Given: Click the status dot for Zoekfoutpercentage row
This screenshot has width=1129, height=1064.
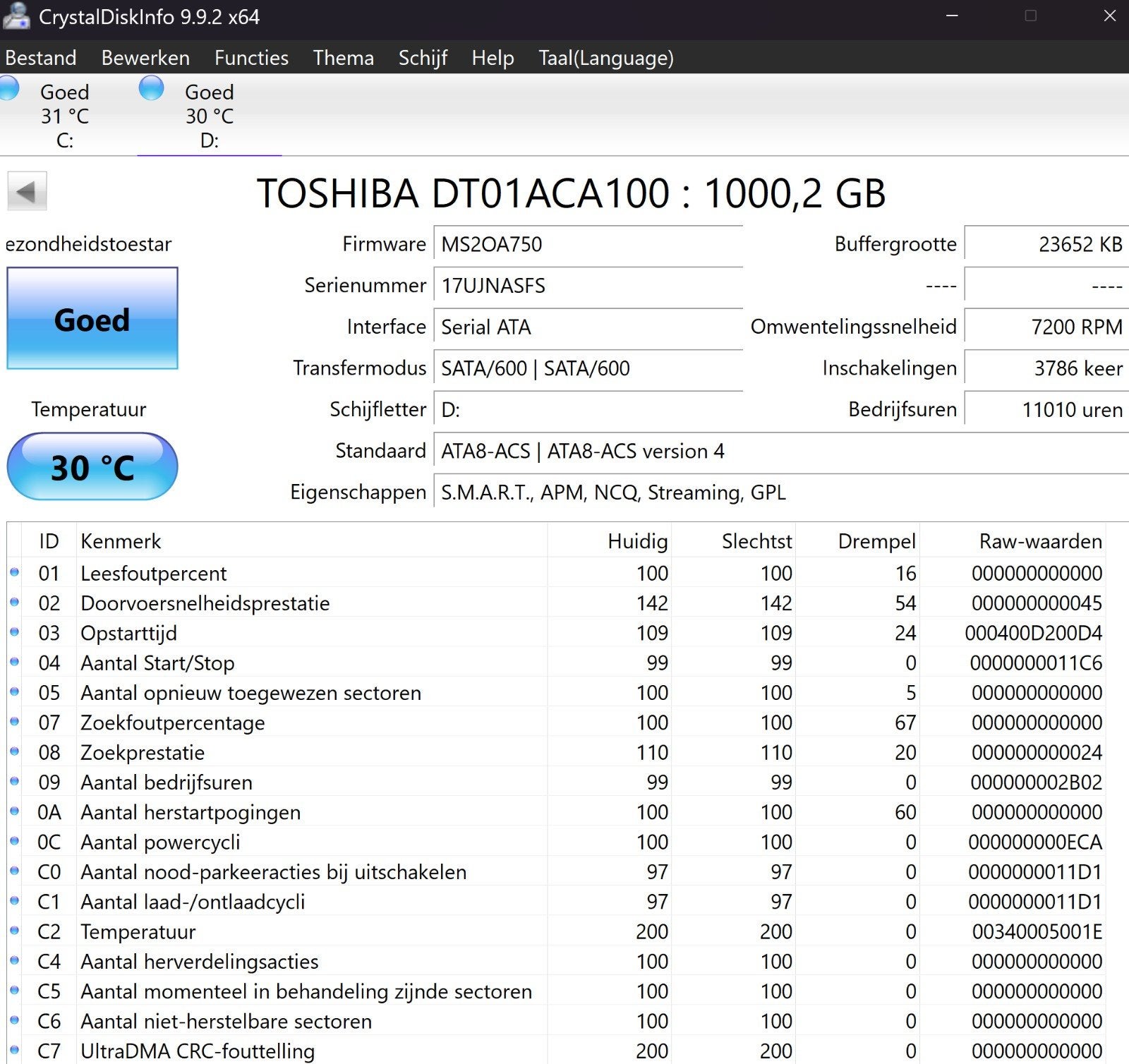Looking at the screenshot, I should [x=14, y=722].
